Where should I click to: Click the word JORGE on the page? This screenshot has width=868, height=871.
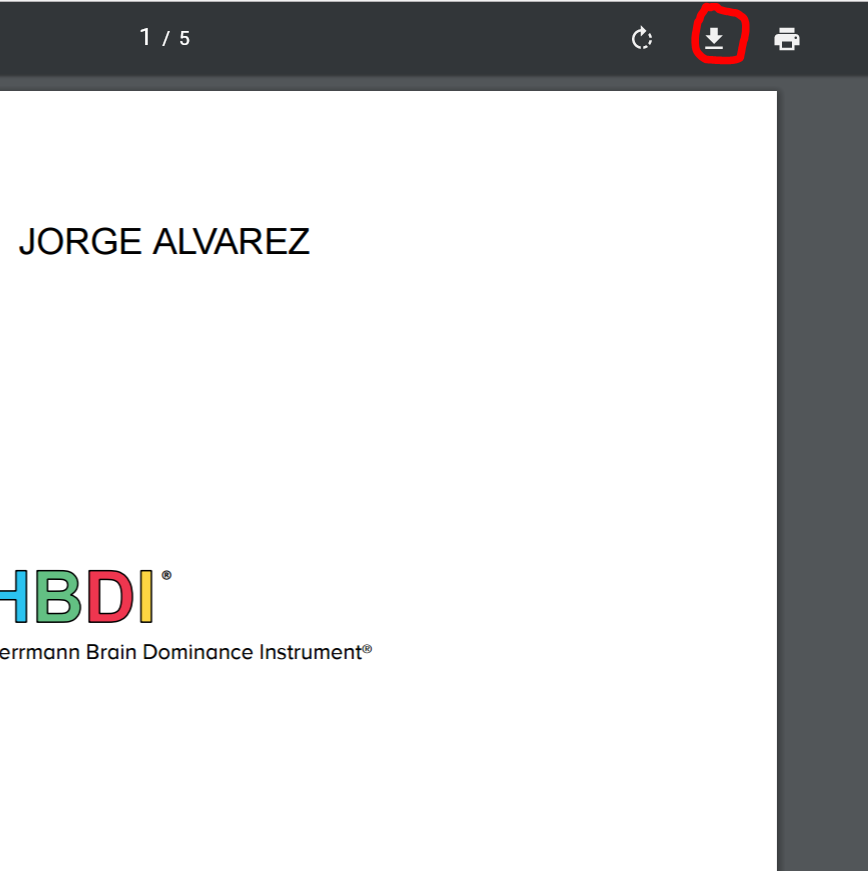tap(80, 242)
